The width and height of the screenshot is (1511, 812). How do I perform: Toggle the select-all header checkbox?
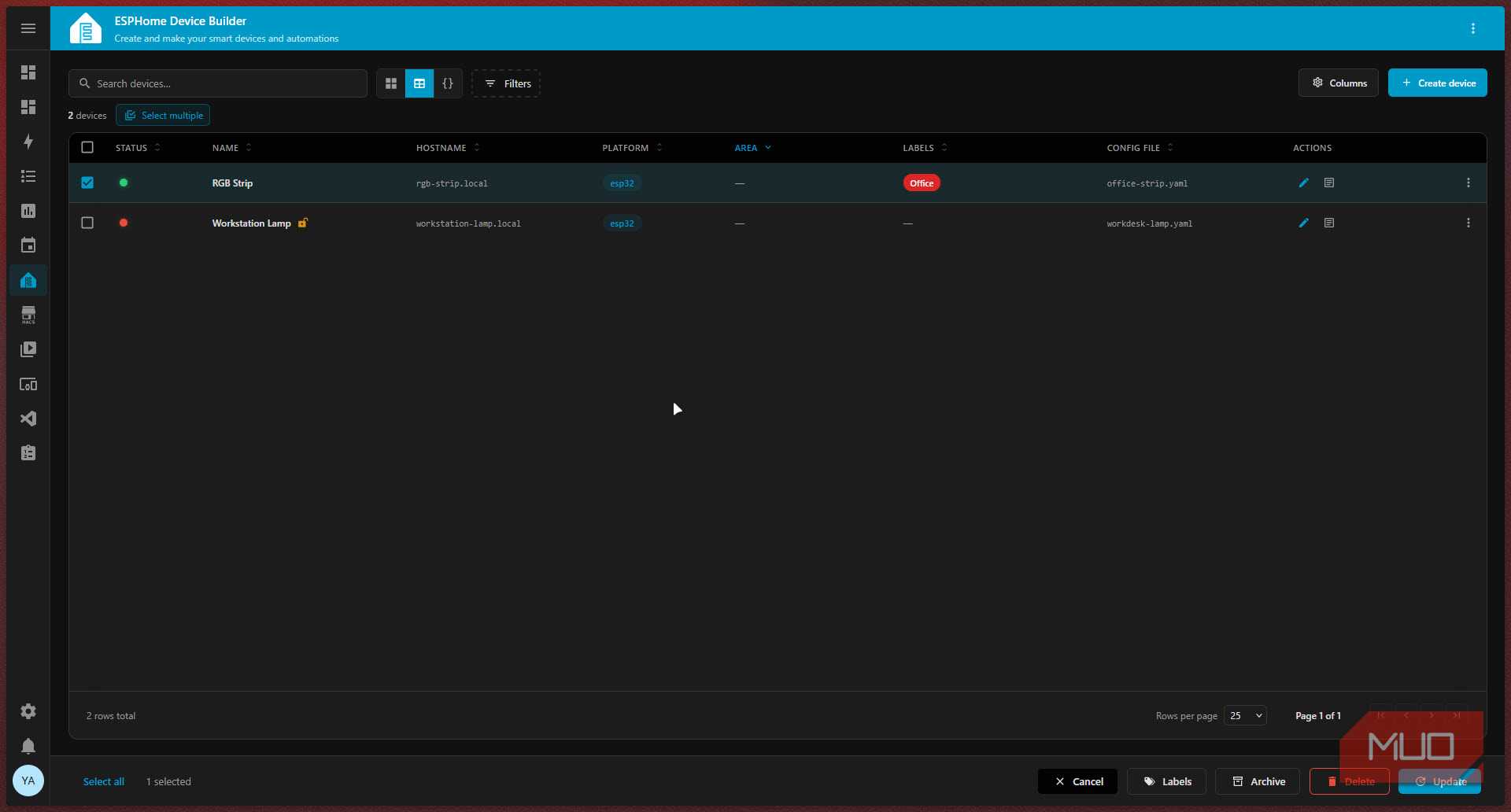coord(87,147)
